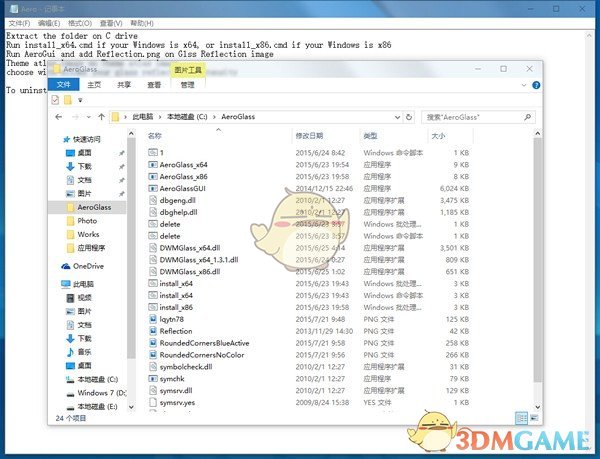
Task: Open OneDrive in the navigation pane
Action: [x=82, y=266]
